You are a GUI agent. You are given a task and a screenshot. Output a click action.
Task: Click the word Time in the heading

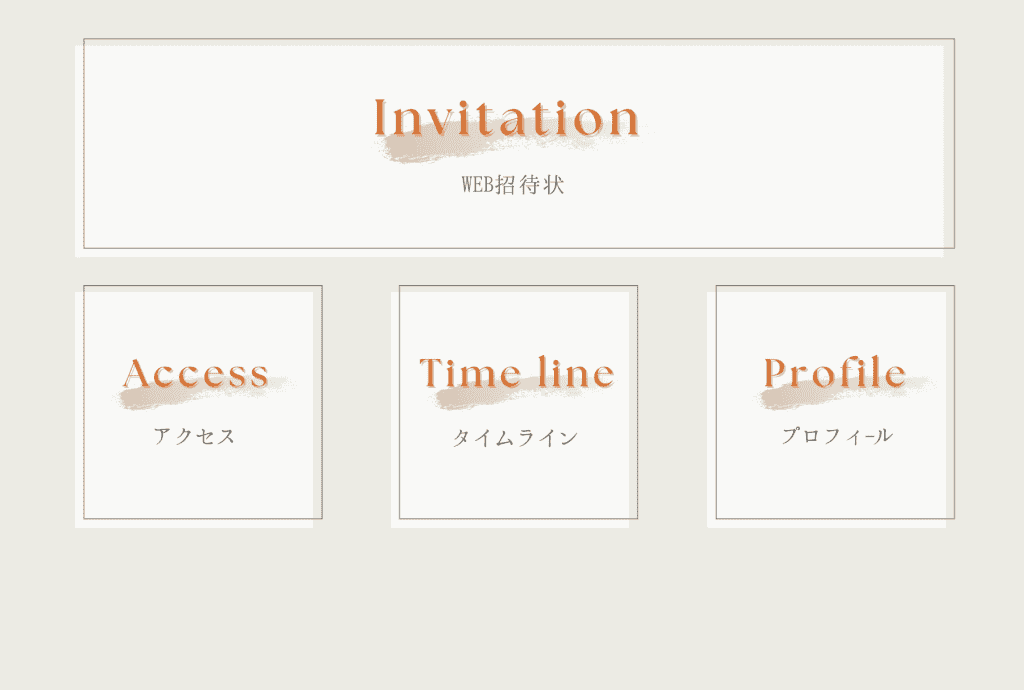(467, 373)
